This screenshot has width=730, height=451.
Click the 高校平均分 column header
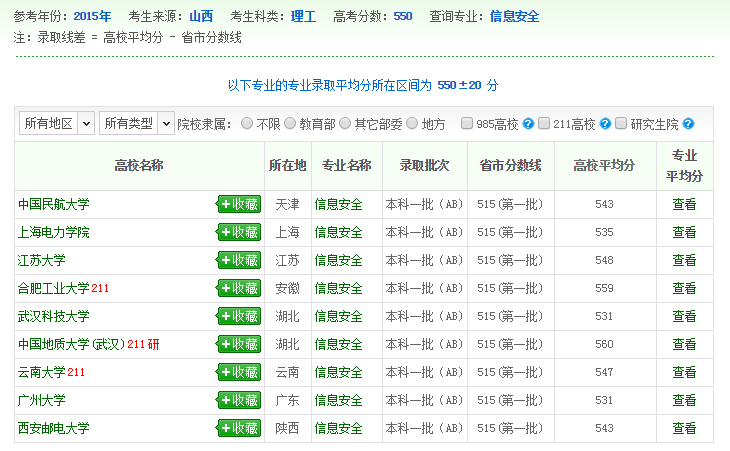(603, 165)
